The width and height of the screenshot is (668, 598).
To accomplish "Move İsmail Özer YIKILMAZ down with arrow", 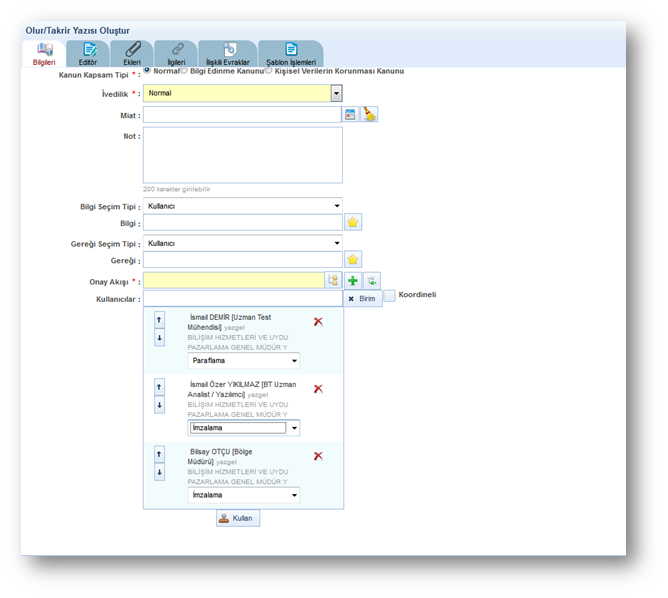I will click(159, 404).
